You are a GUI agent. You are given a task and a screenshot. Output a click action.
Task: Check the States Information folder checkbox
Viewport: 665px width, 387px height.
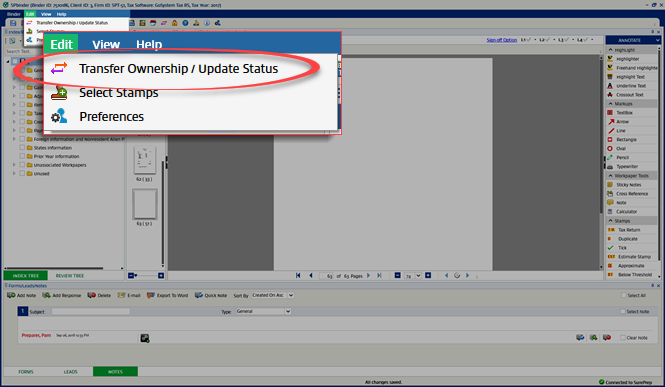click(22, 148)
